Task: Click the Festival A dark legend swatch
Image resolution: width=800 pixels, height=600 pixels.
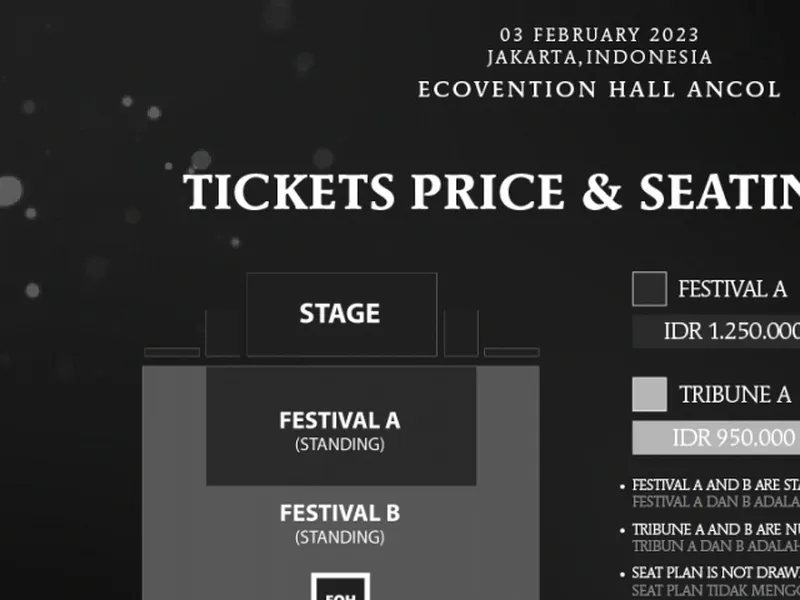Action: [649, 289]
